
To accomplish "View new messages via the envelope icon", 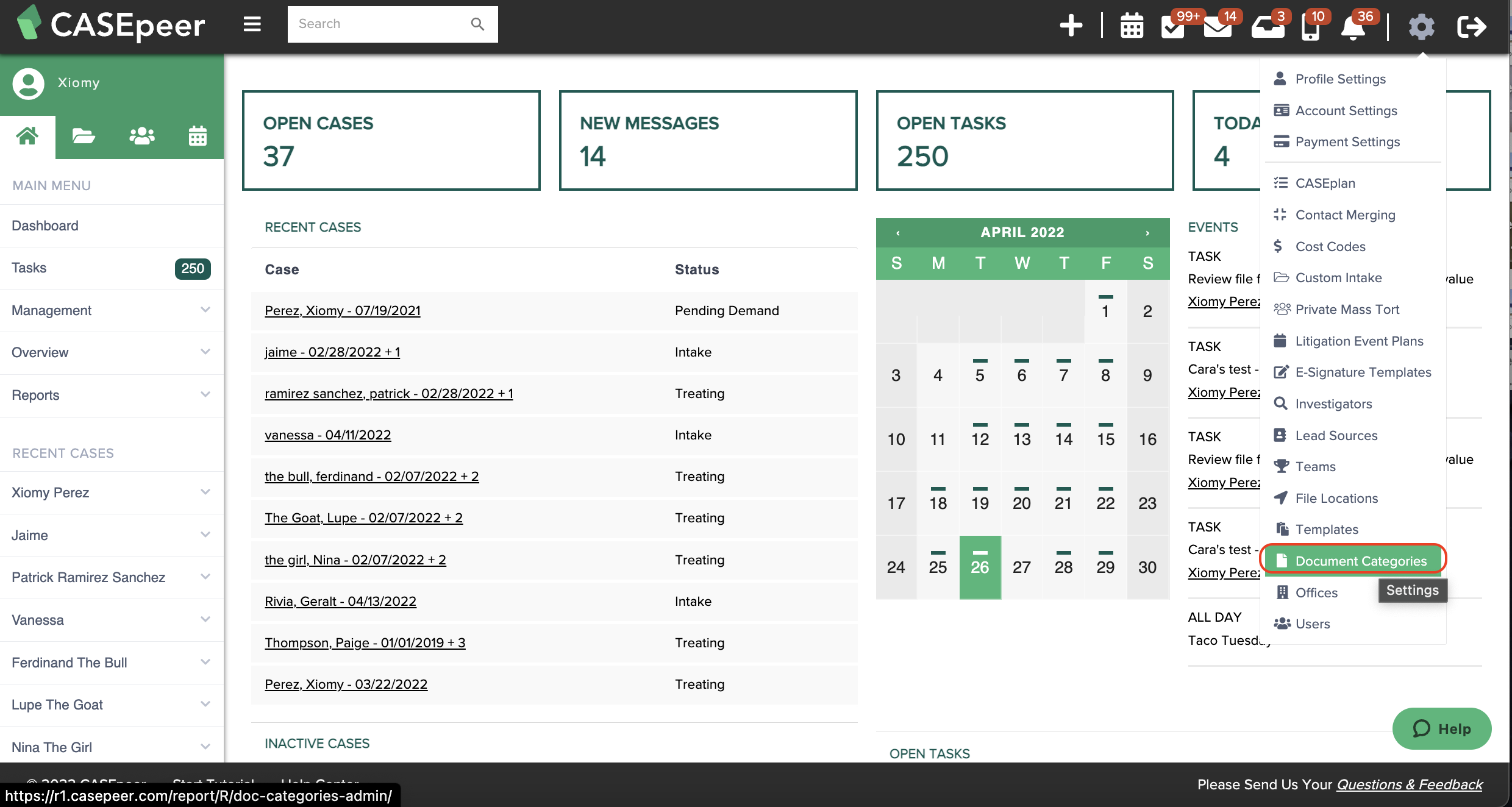I will (1217, 27).
